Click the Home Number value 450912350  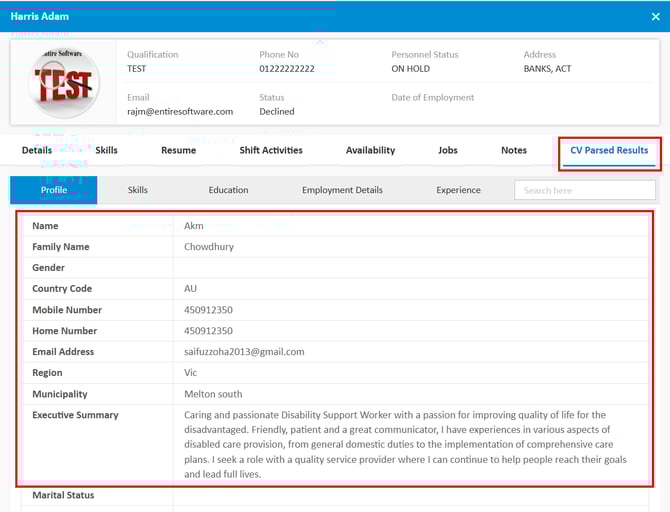point(208,331)
